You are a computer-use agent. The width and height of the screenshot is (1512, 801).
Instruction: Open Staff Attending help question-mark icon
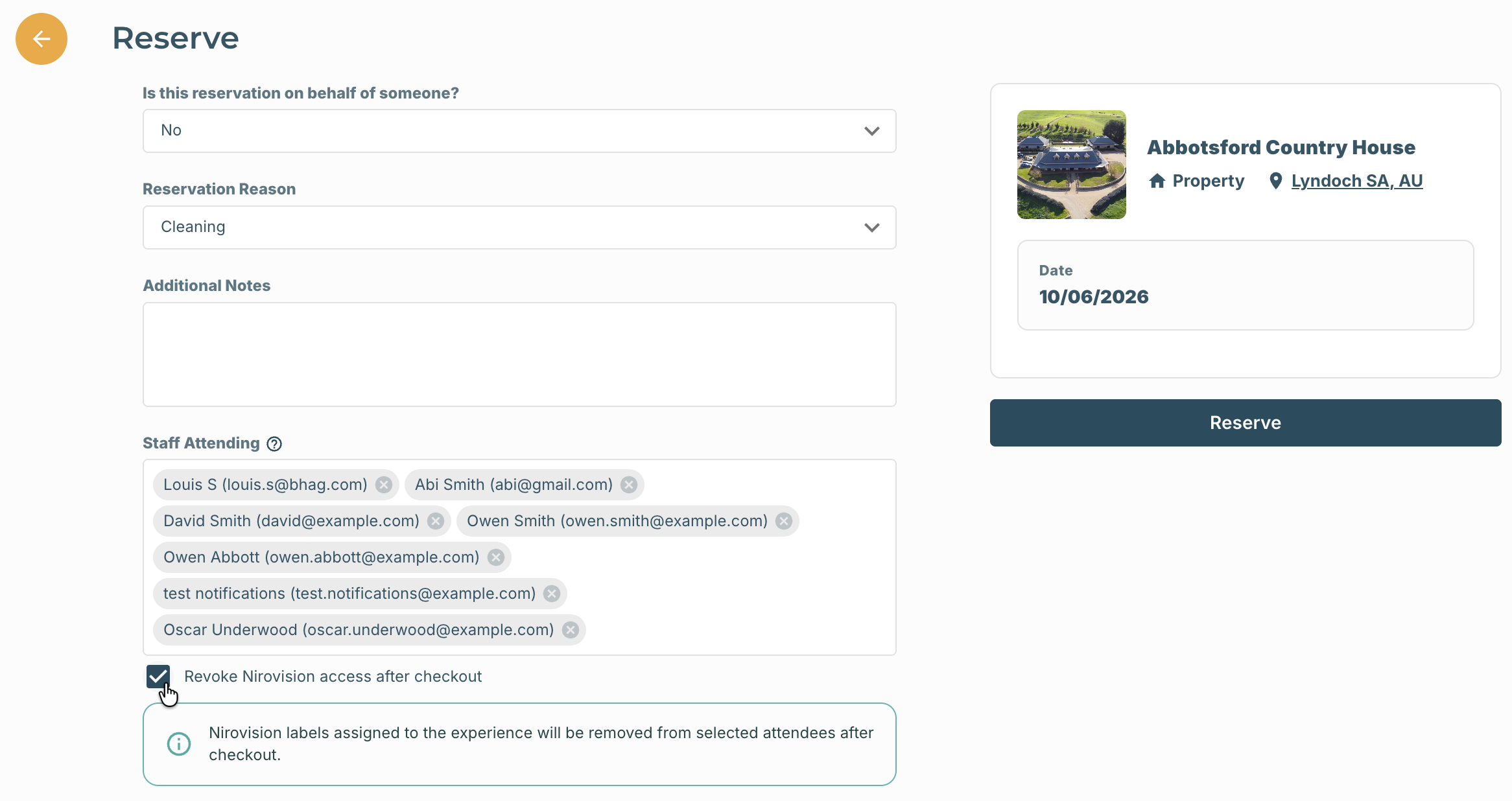pos(274,444)
